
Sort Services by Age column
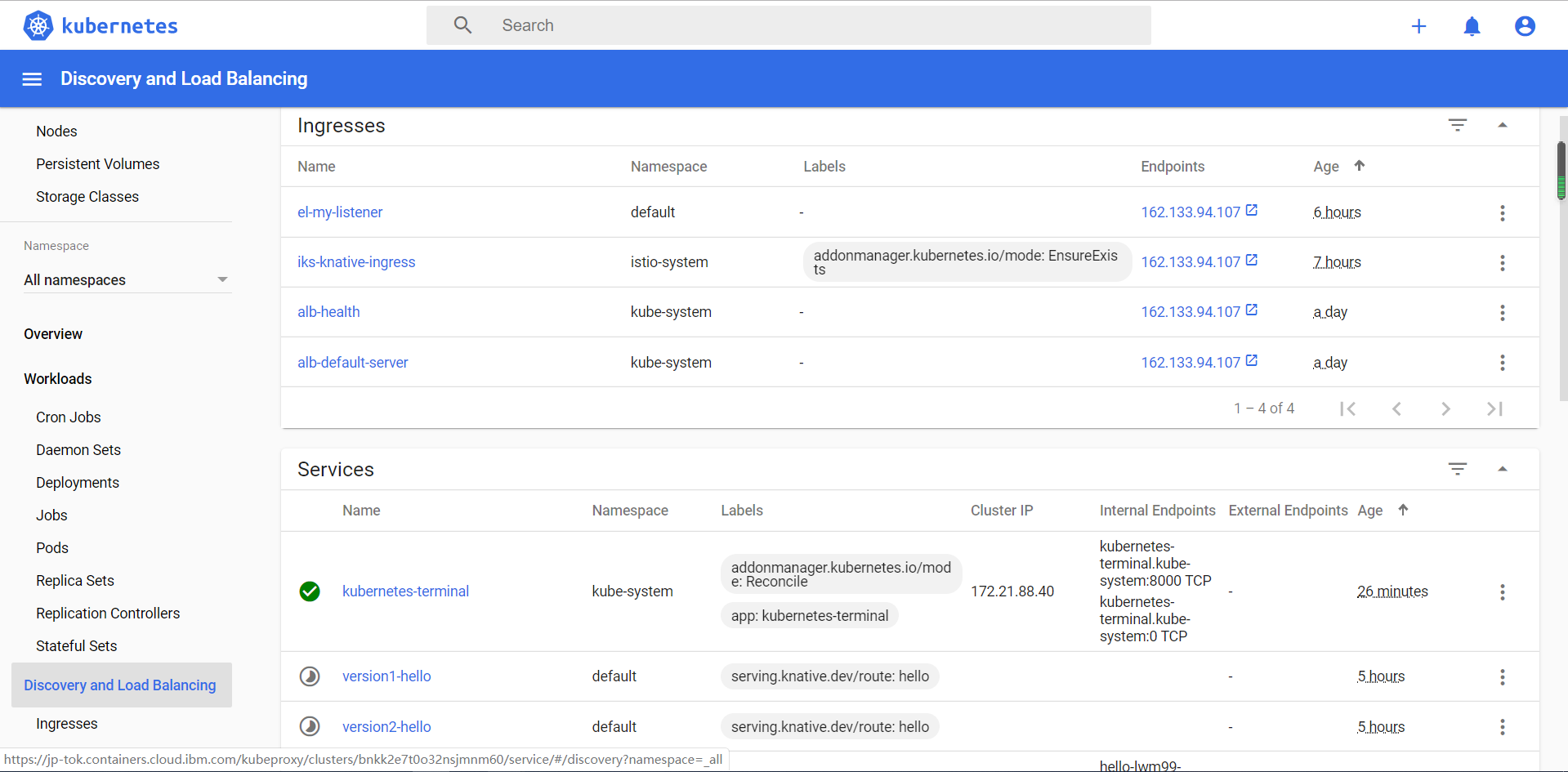pyautogui.click(x=1370, y=511)
